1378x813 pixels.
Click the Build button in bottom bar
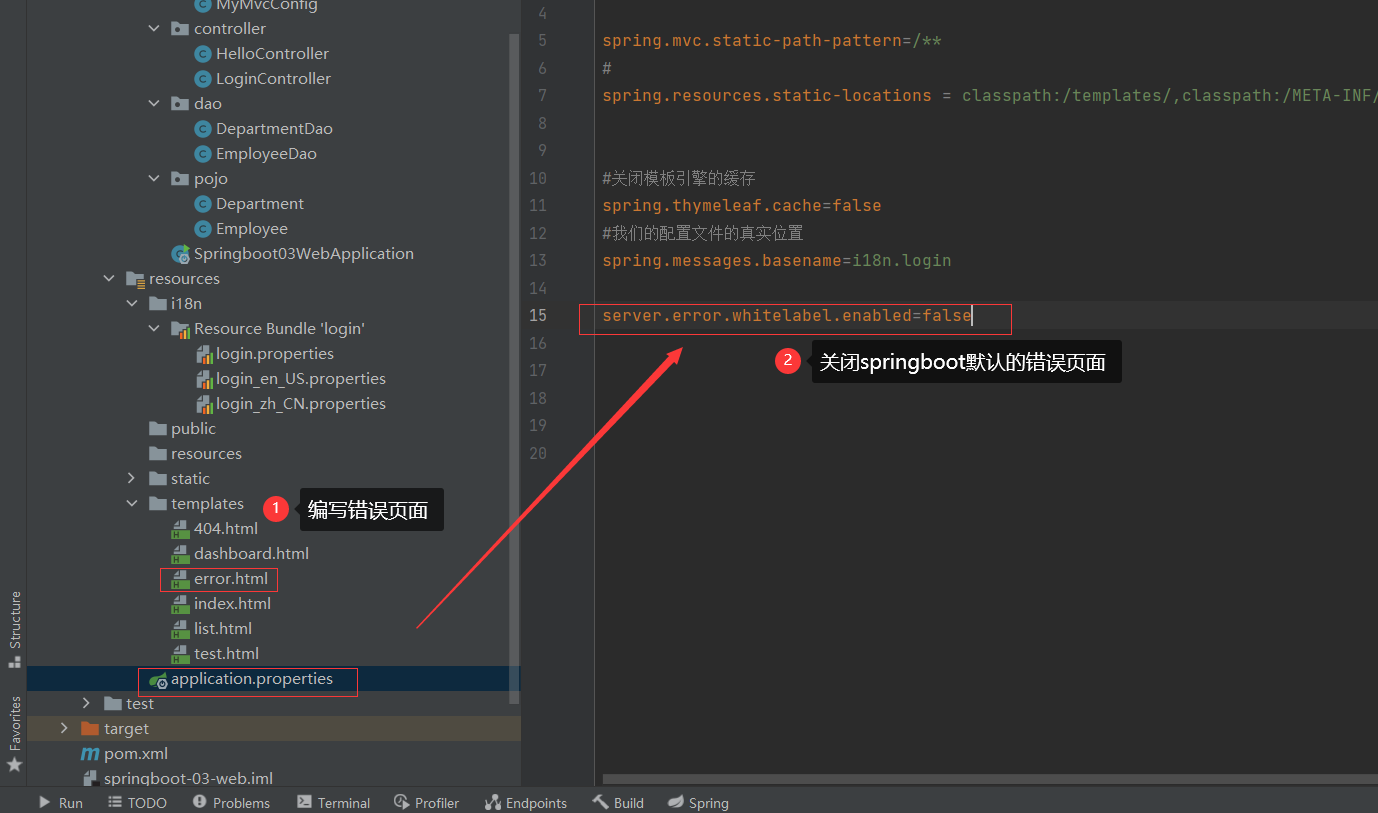pos(617,803)
